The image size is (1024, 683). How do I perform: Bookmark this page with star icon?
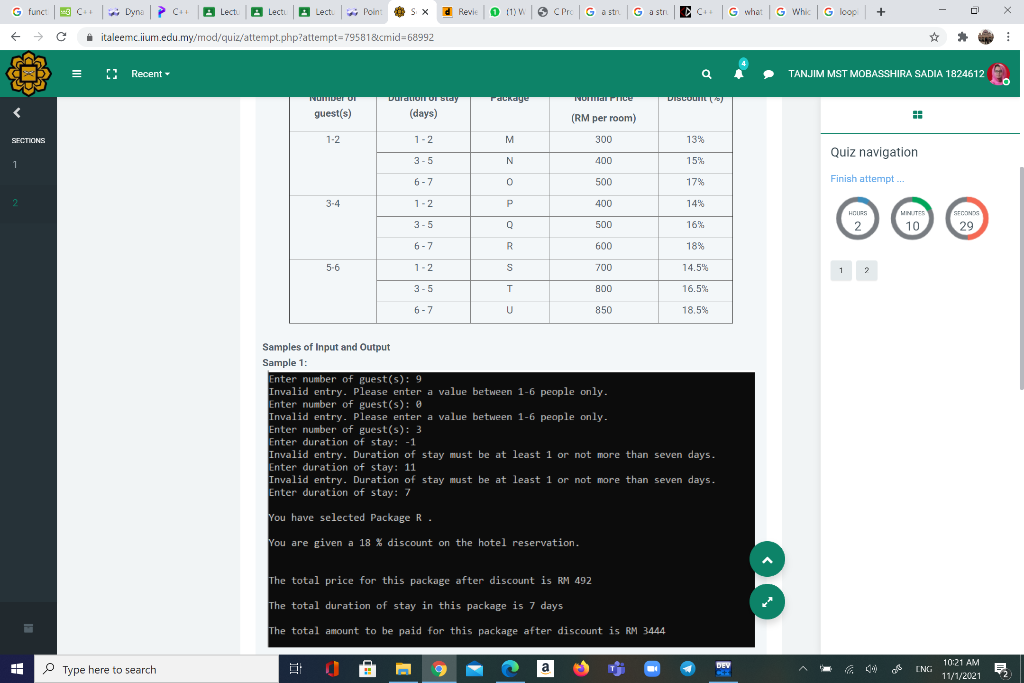coord(933,37)
